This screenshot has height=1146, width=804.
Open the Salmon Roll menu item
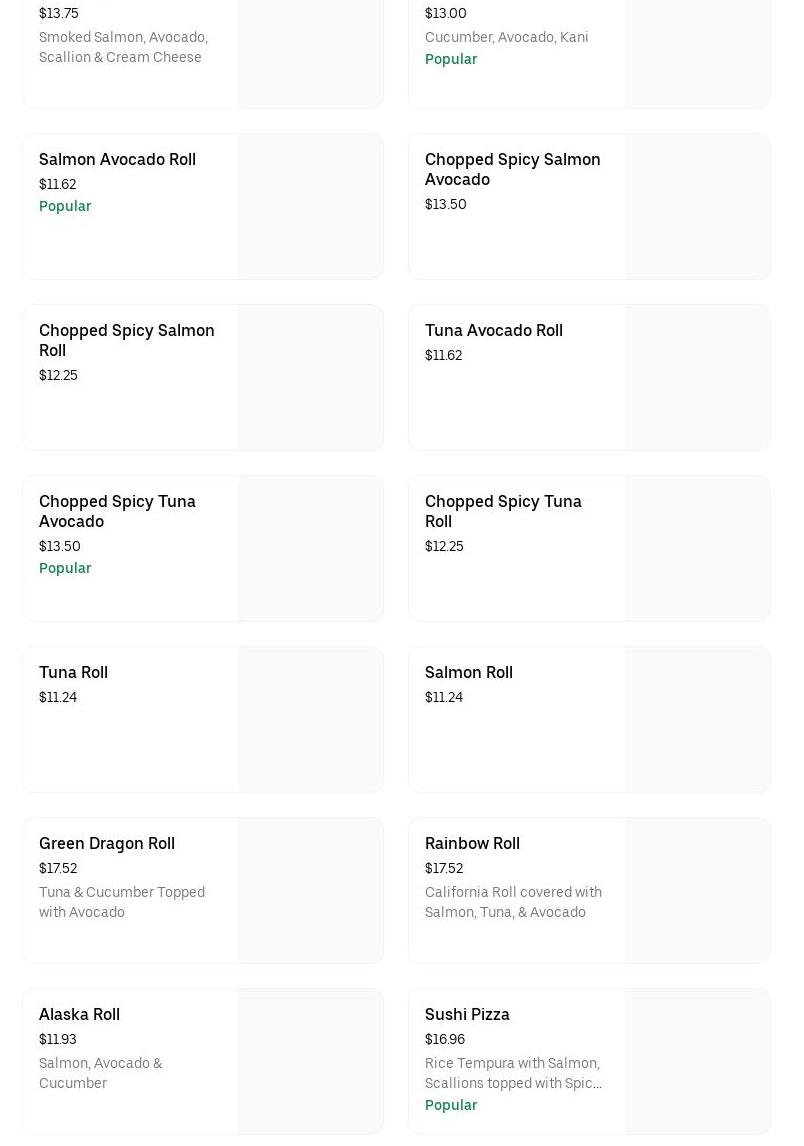click(468, 672)
